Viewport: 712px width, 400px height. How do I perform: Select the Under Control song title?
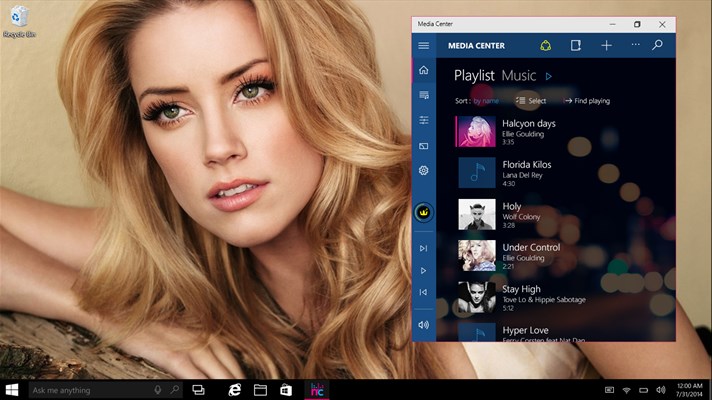pyautogui.click(x=531, y=247)
